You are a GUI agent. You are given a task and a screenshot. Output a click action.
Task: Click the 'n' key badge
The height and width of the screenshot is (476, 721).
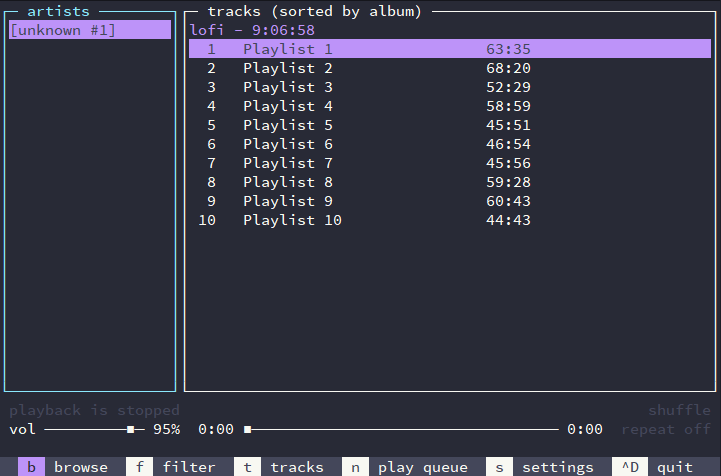[x=355, y=467]
